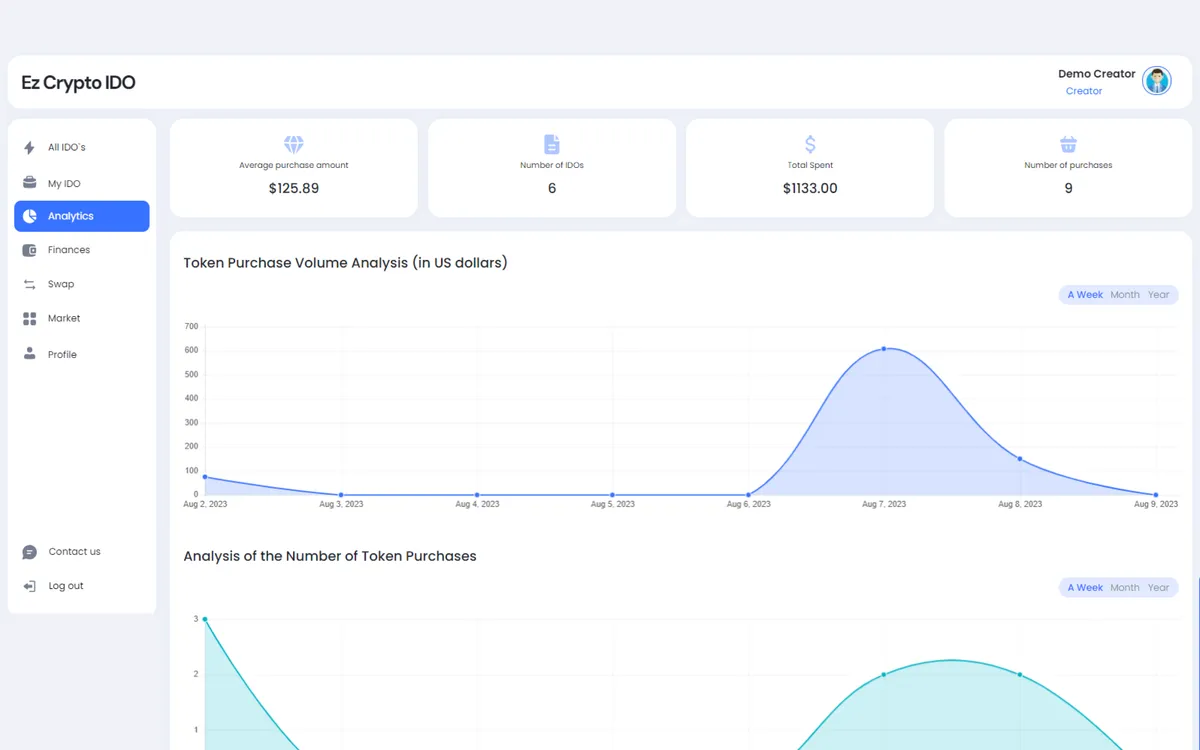The image size is (1200, 750).
Task: Click the Aug 9 data point on volume chart
Action: pos(1156,495)
